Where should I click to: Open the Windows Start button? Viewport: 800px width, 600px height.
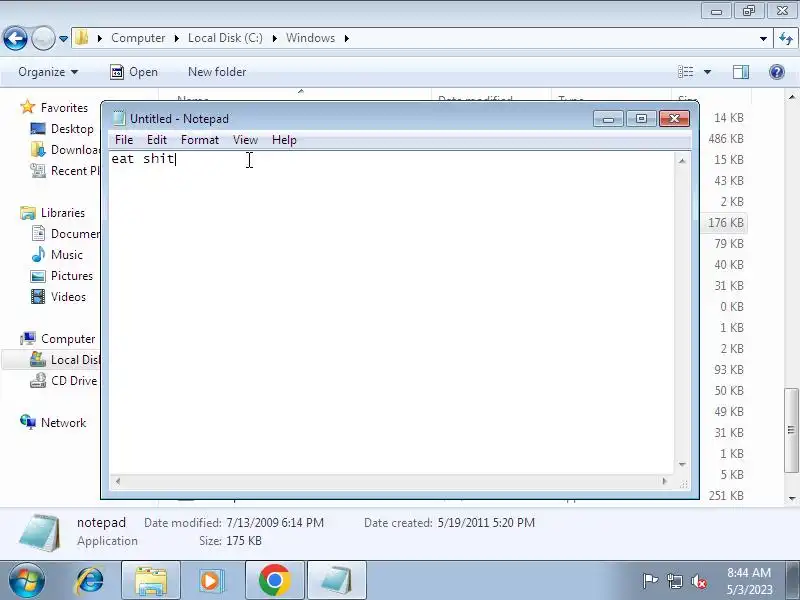(26, 581)
